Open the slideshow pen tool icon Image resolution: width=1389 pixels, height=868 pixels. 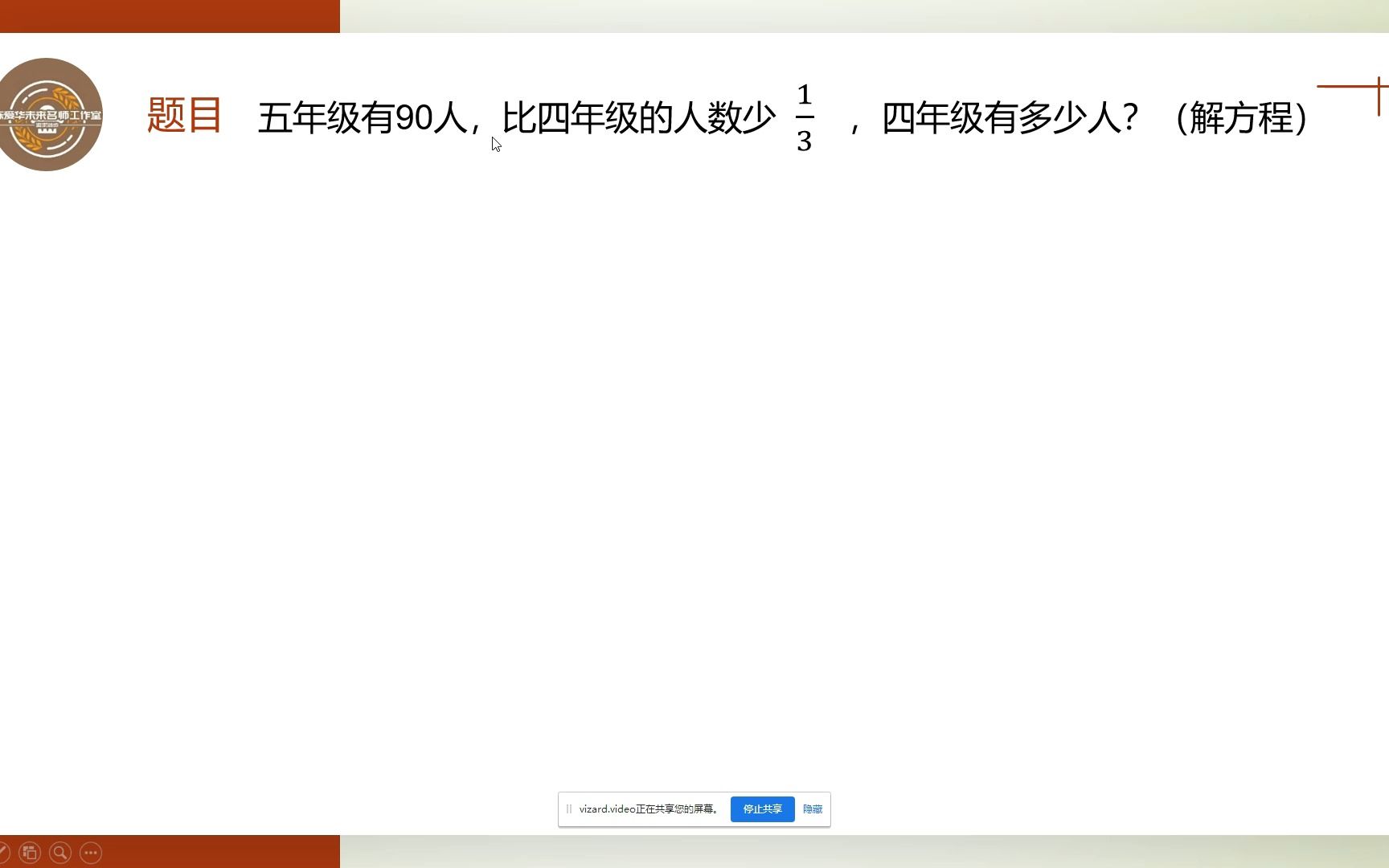point(3,853)
